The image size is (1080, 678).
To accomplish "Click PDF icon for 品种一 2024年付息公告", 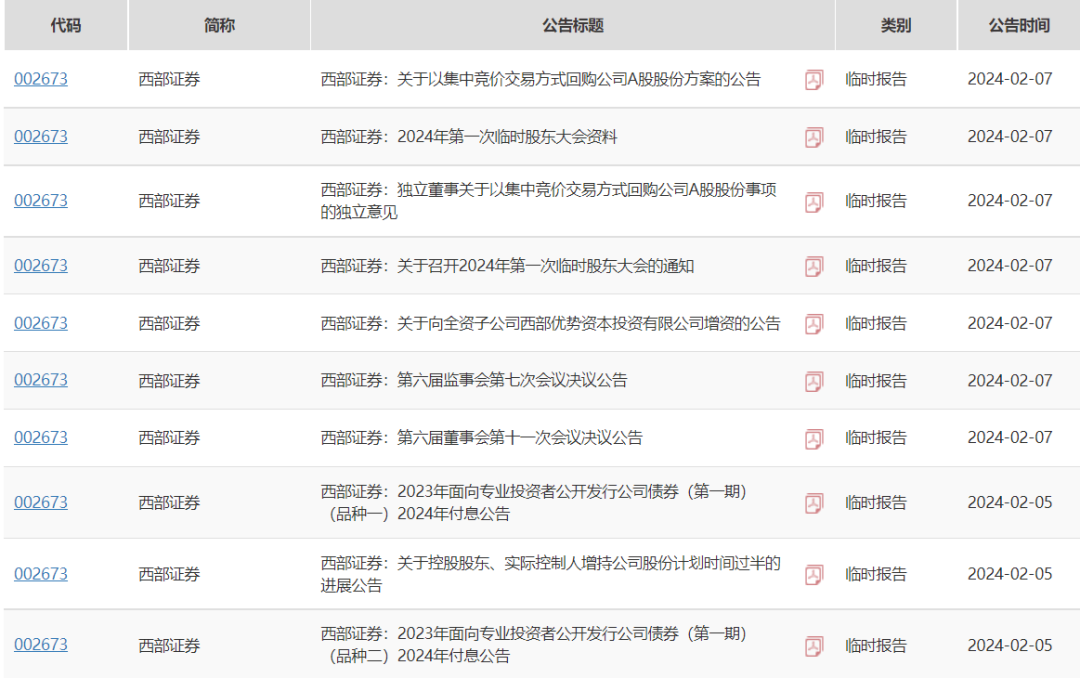I will click(814, 503).
